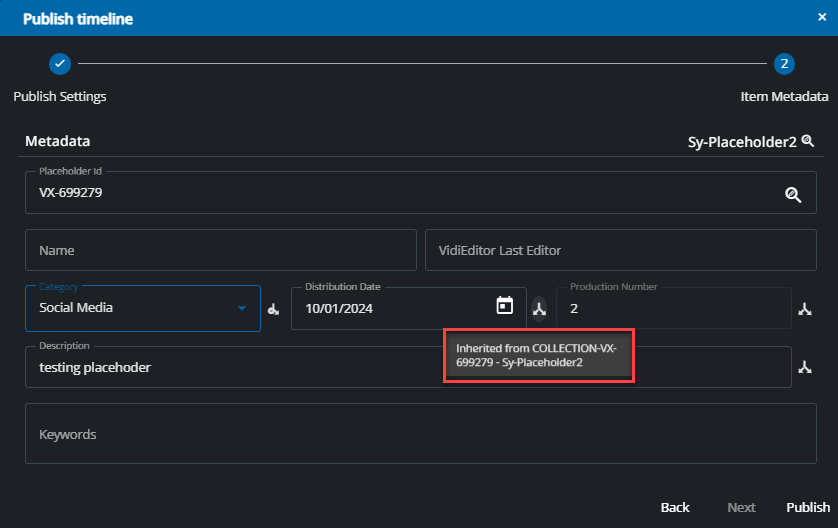The width and height of the screenshot is (838, 528).
Task: Click the magnifier icon beside Sy-Placeholder2
Action: tap(807, 142)
